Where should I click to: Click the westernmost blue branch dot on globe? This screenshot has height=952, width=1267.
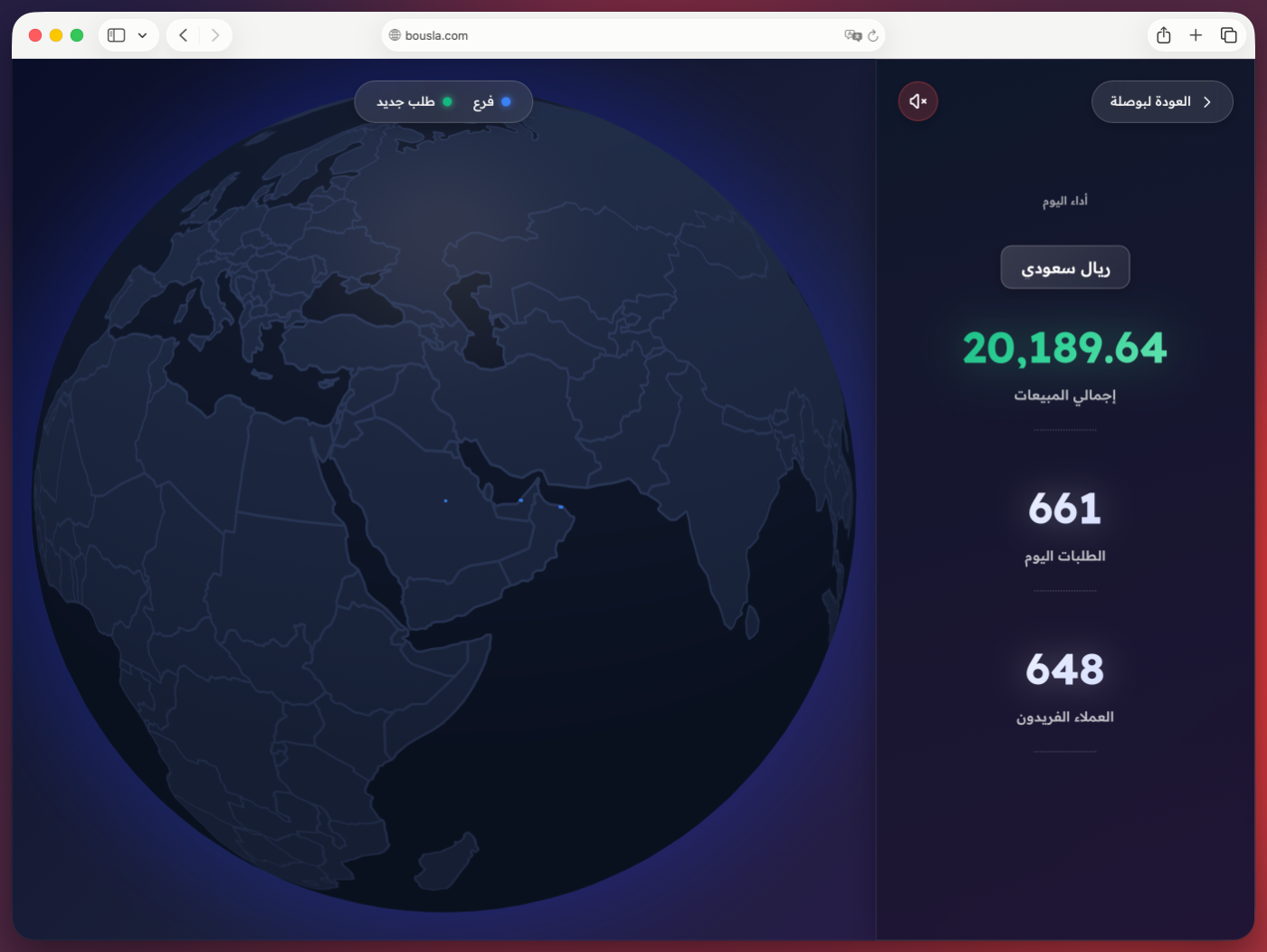click(x=445, y=500)
